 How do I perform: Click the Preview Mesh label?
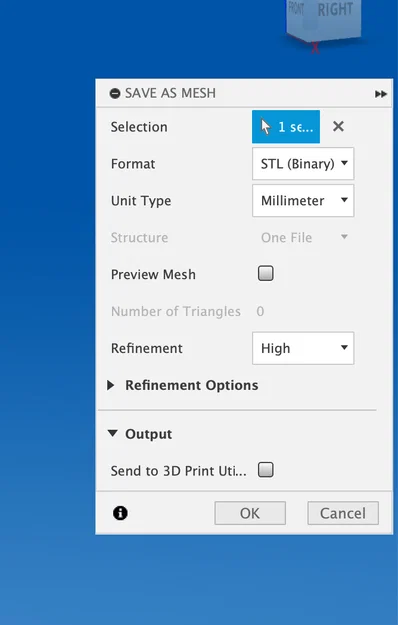point(153,274)
